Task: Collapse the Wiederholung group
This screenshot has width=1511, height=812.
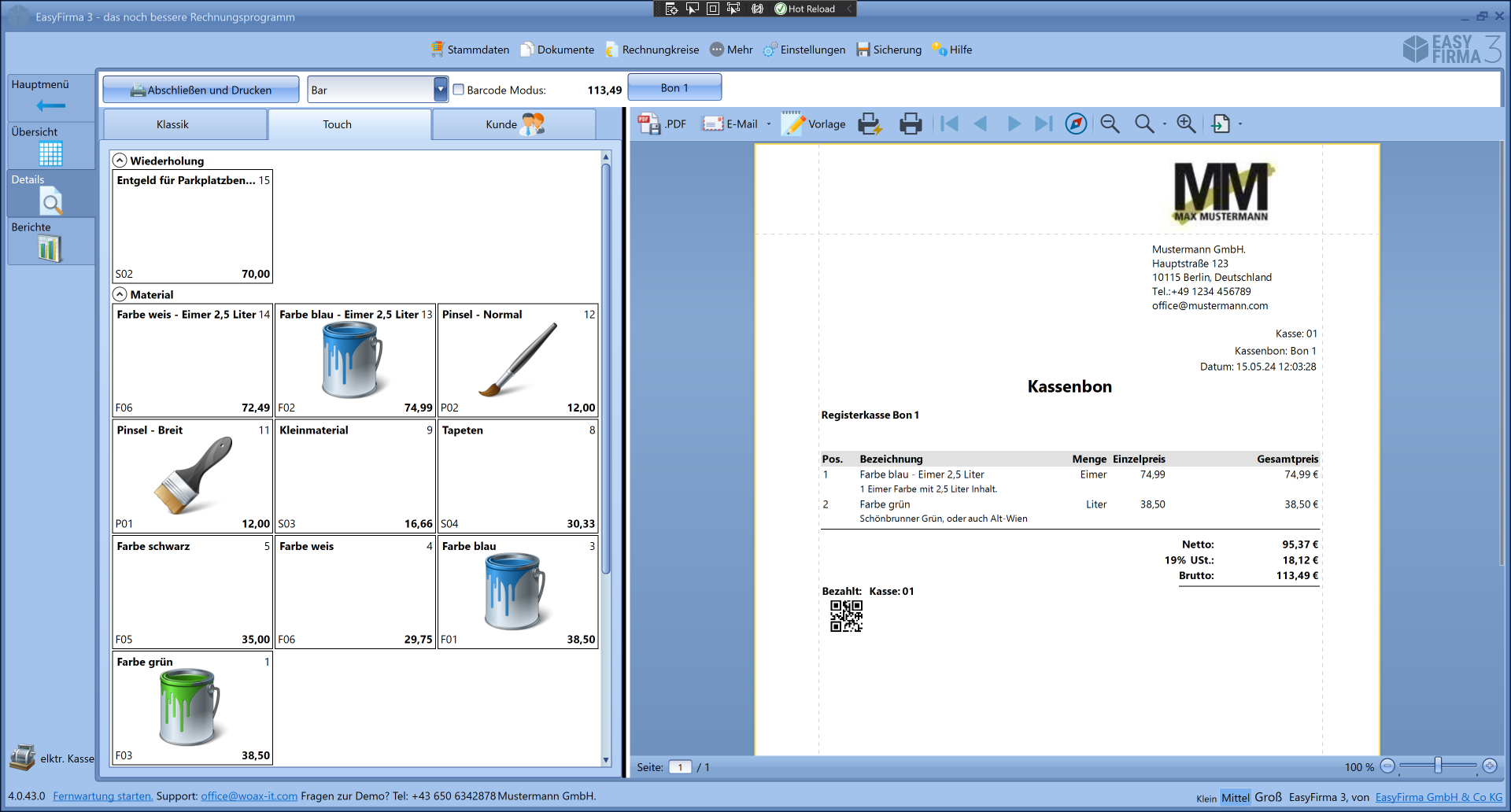Action: 120,161
